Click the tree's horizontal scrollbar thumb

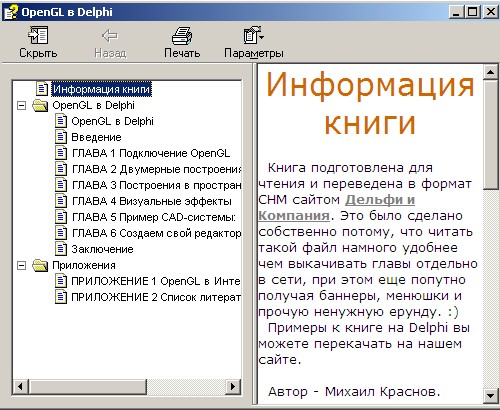(x=88, y=387)
